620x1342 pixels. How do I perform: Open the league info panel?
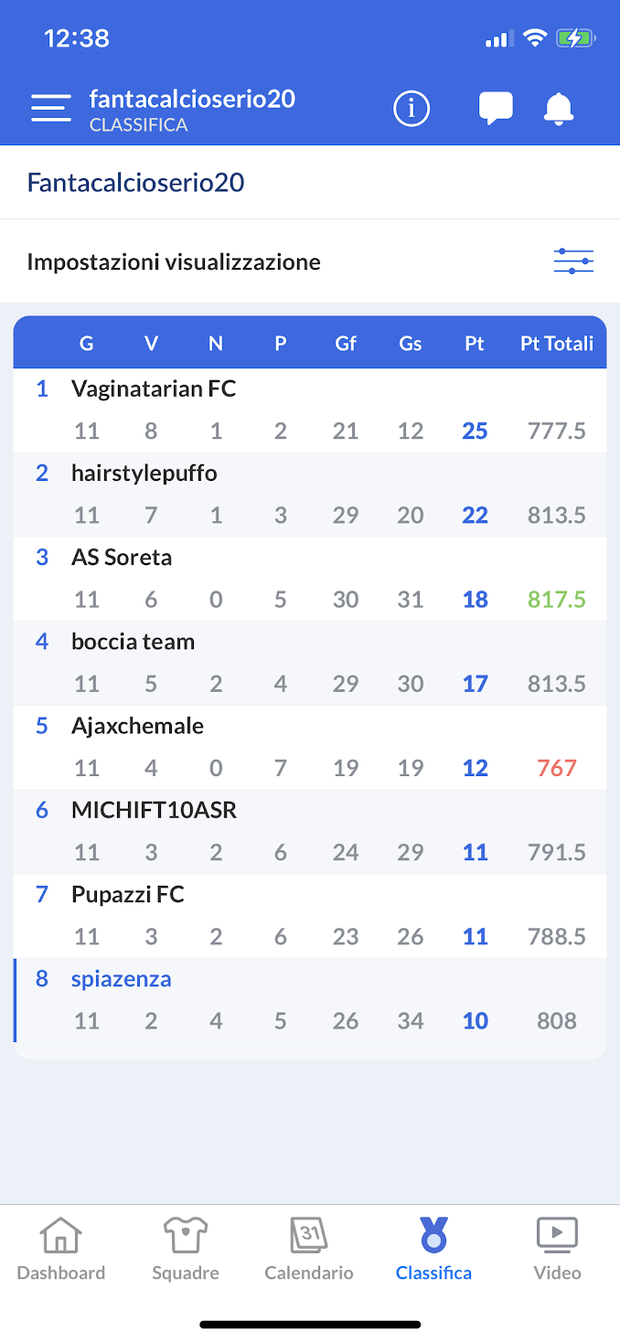tap(411, 108)
